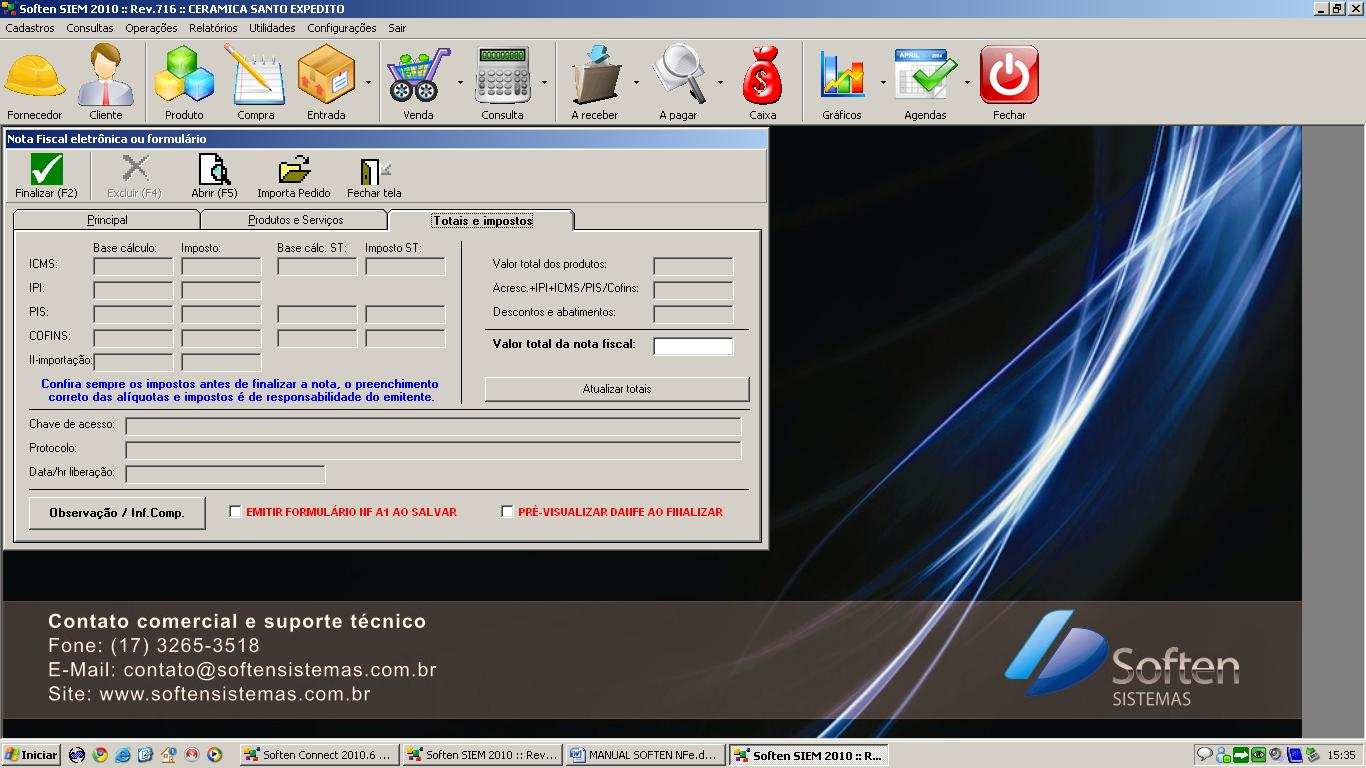Open the Cadastros menu
The width and height of the screenshot is (1366, 768).
pyautogui.click(x=30, y=28)
